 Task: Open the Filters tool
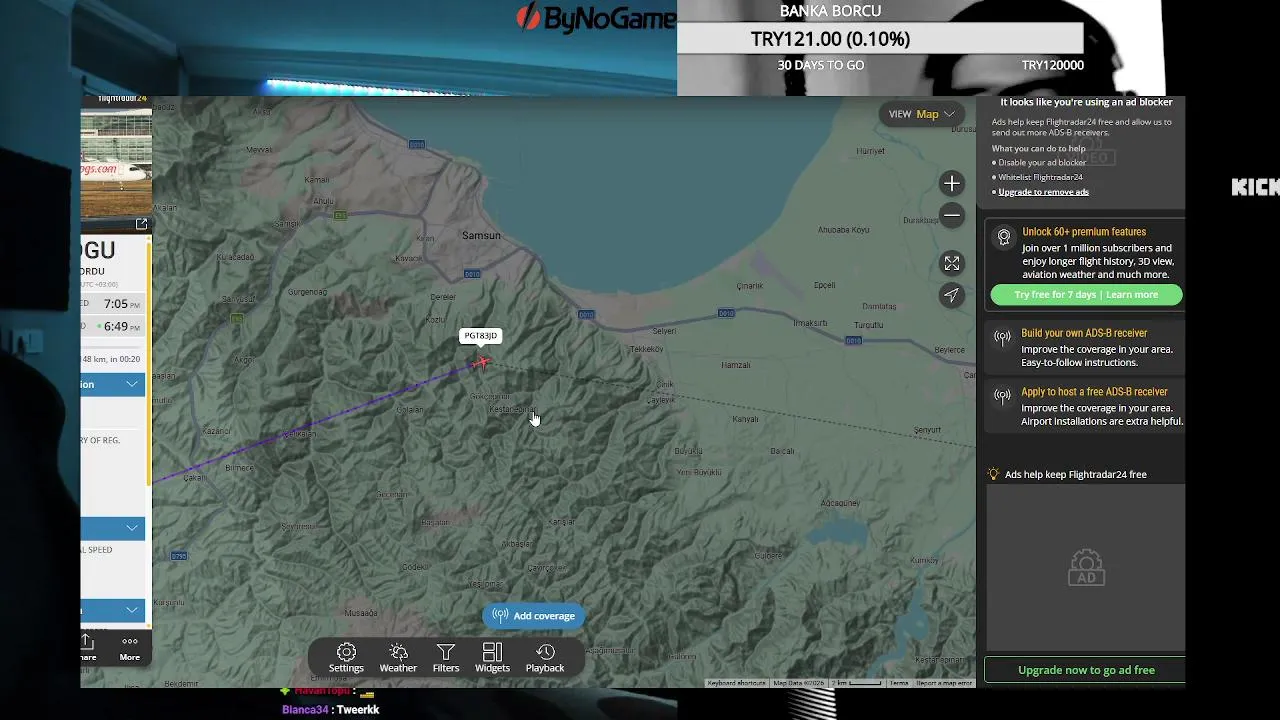[x=446, y=658]
